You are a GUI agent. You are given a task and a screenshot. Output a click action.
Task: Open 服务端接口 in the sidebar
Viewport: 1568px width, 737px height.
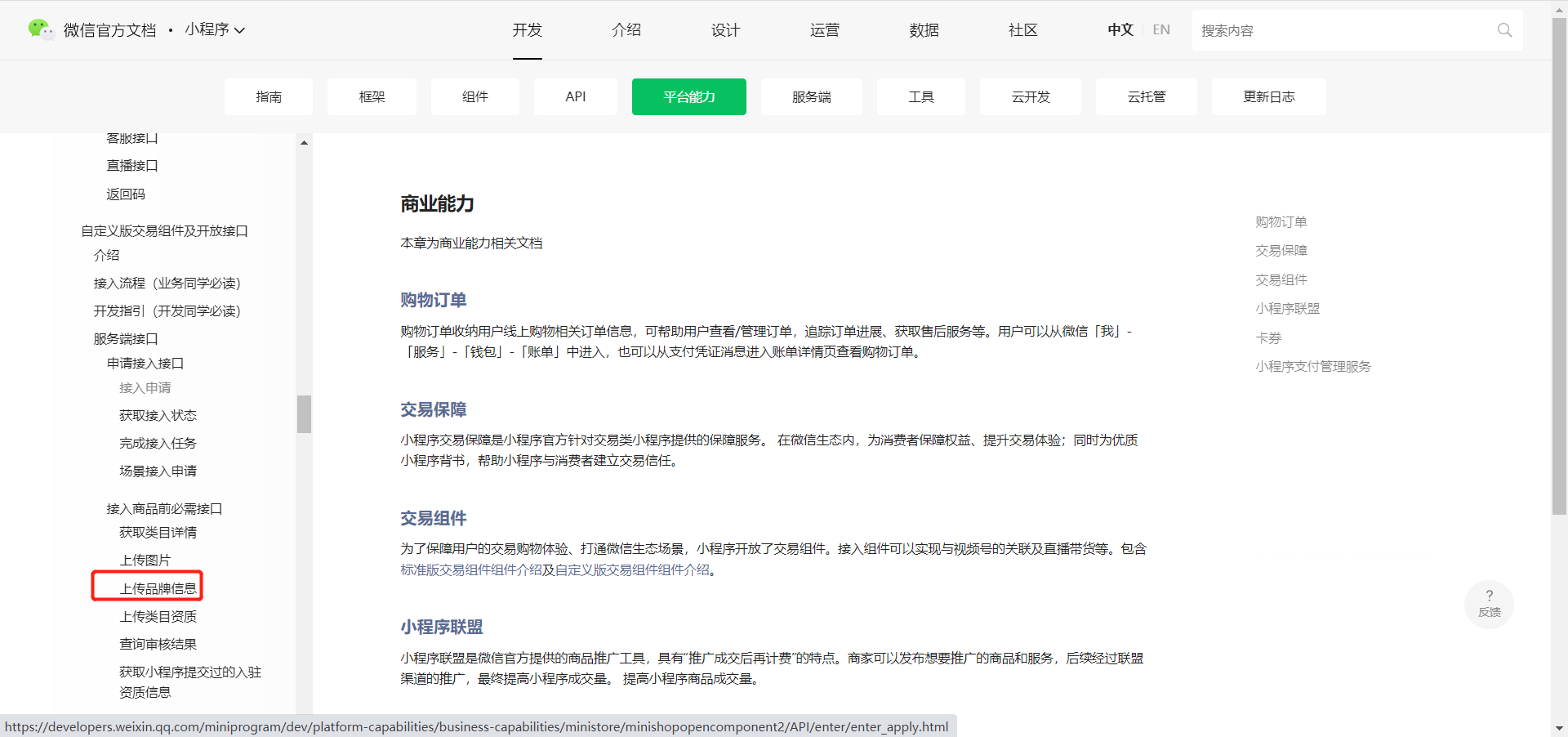tap(126, 338)
